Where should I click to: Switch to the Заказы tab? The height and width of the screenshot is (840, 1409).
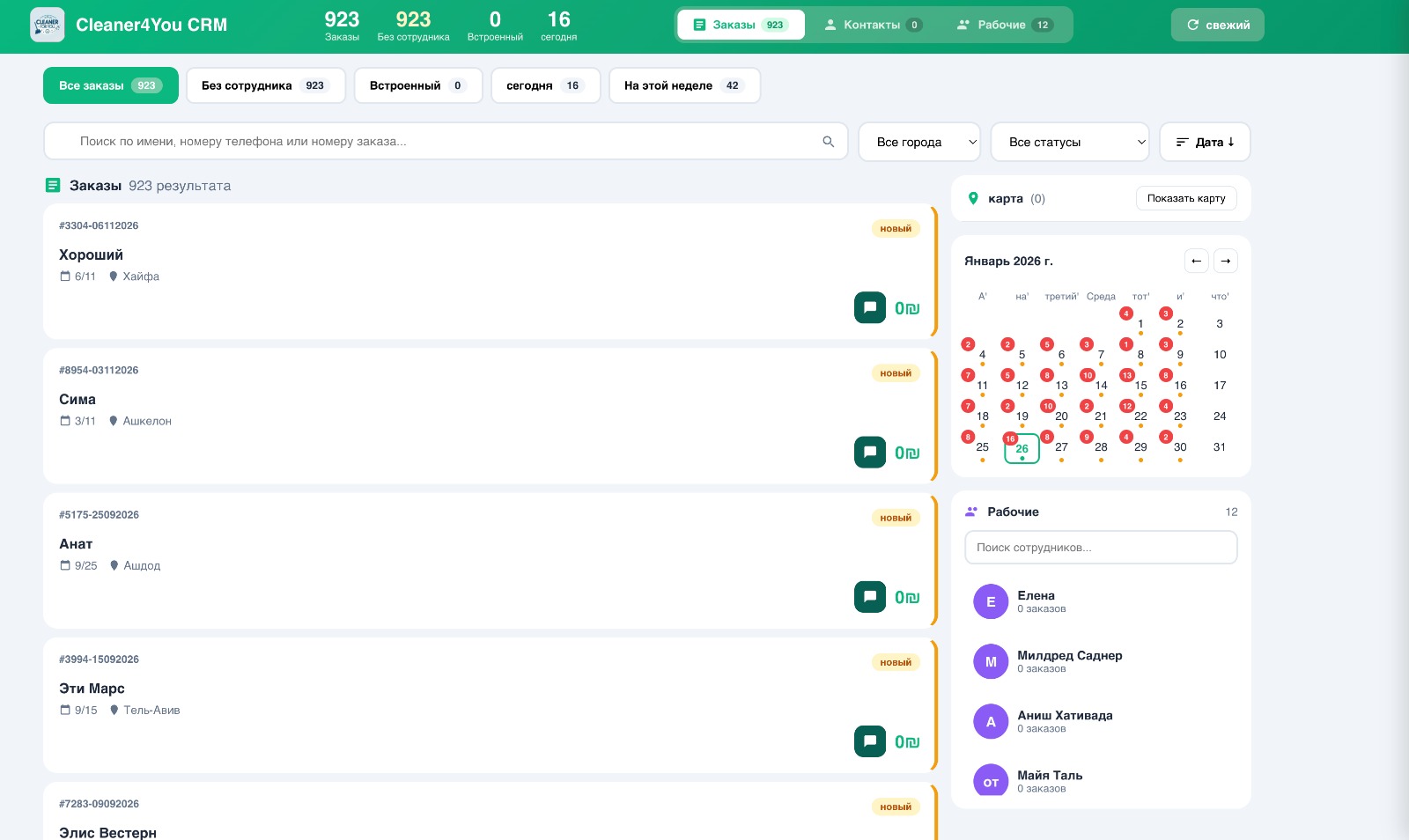741,25
